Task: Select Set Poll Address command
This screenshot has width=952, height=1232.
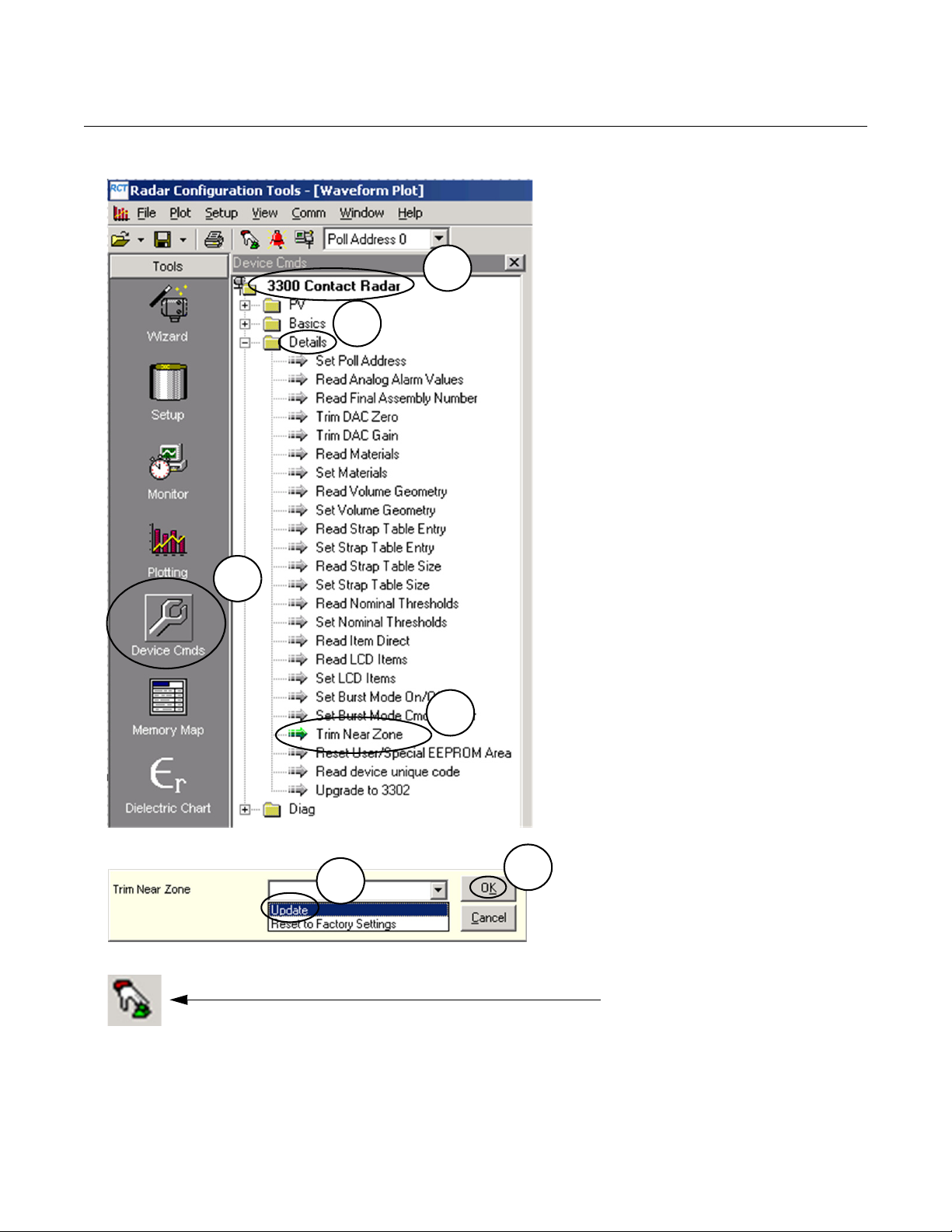Action: coord(361,361)
